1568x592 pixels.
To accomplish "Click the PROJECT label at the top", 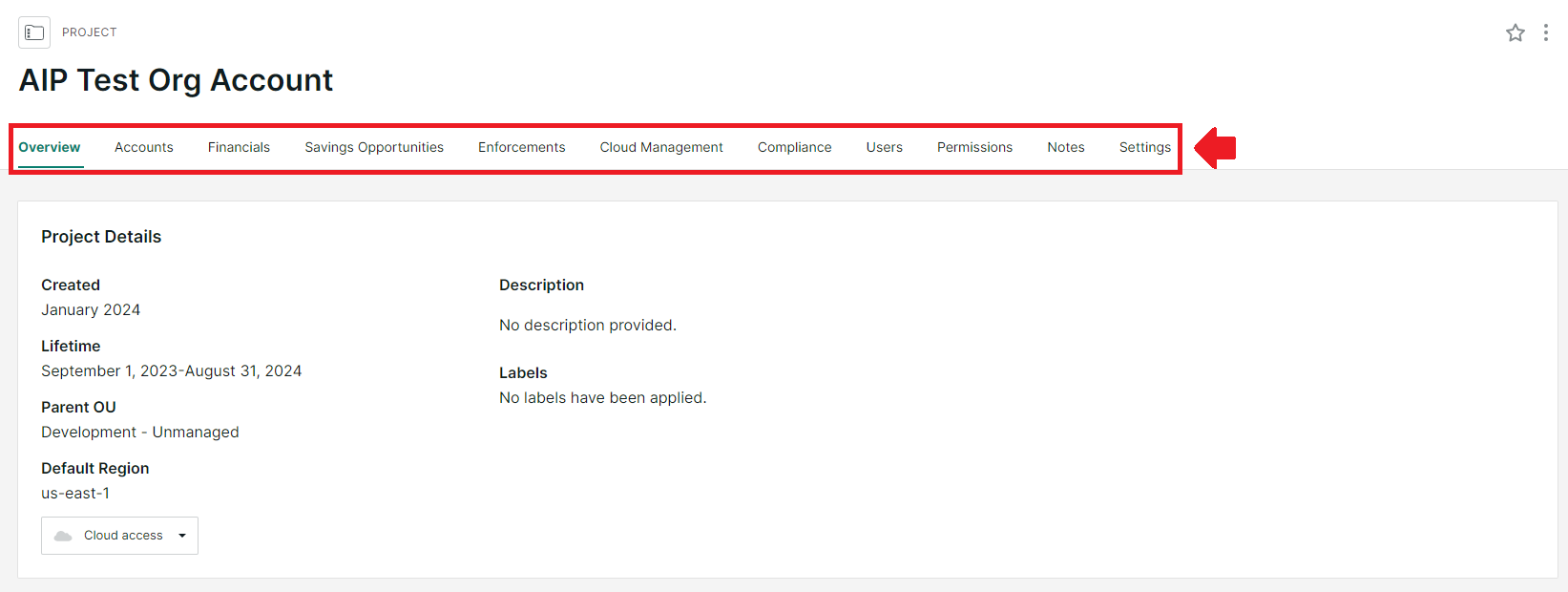I will point(90,32).
